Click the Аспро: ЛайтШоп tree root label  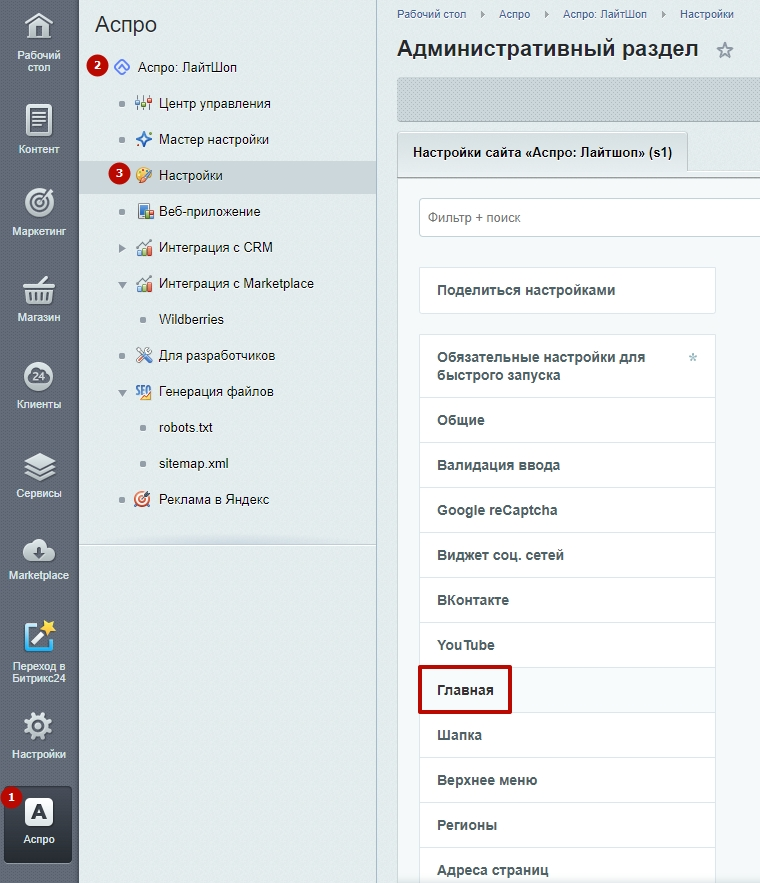point(187,68)
